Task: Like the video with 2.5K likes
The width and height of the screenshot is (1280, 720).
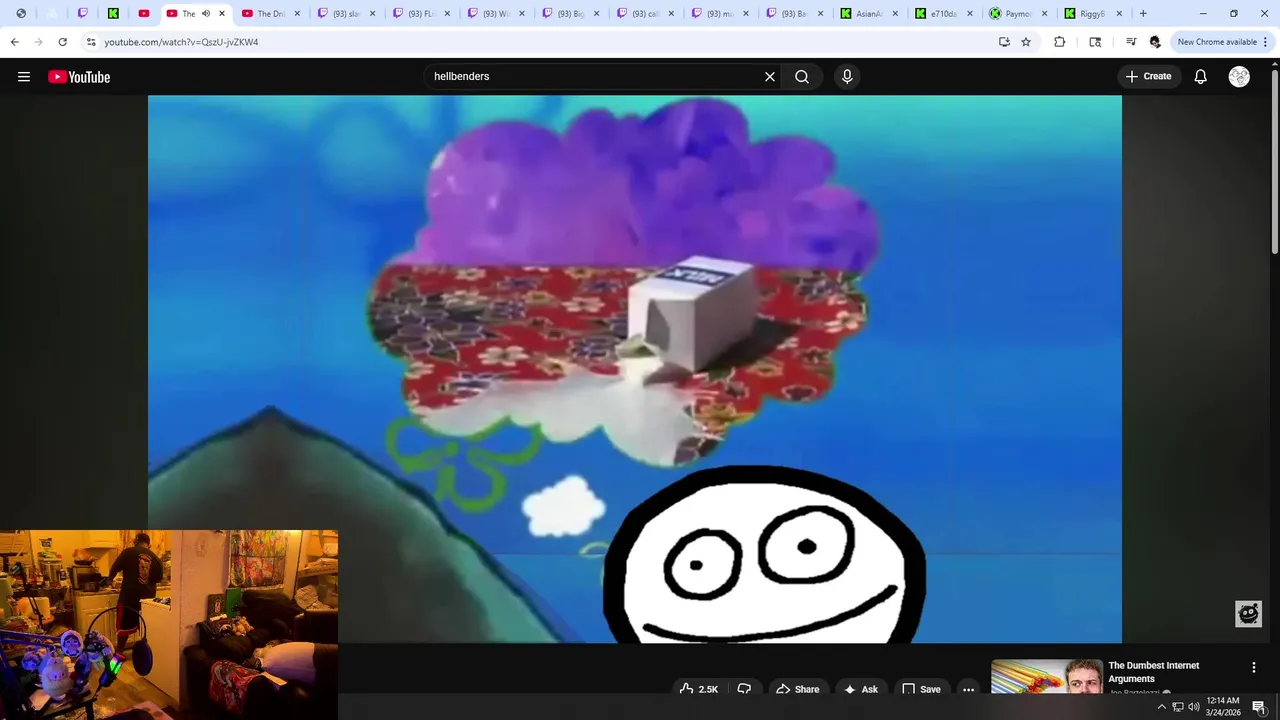Action: [x=699, y=689]
